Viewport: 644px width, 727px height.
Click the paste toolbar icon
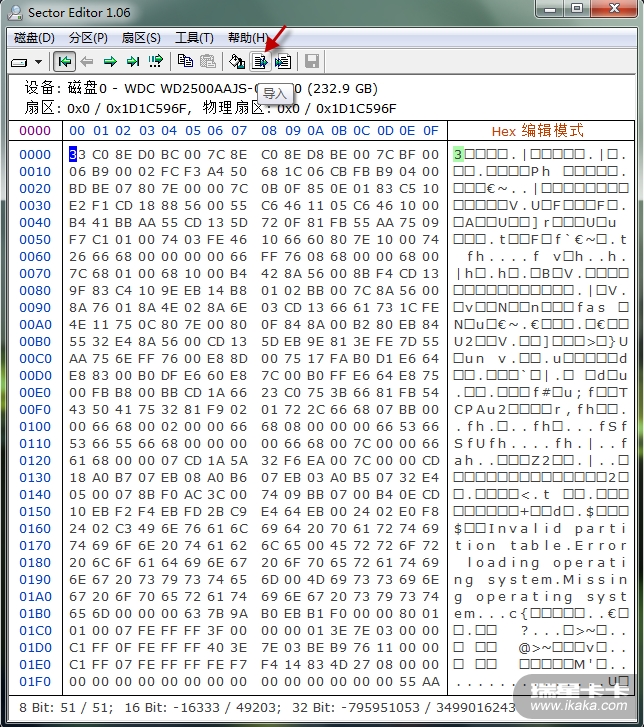(x=208, y=61)
